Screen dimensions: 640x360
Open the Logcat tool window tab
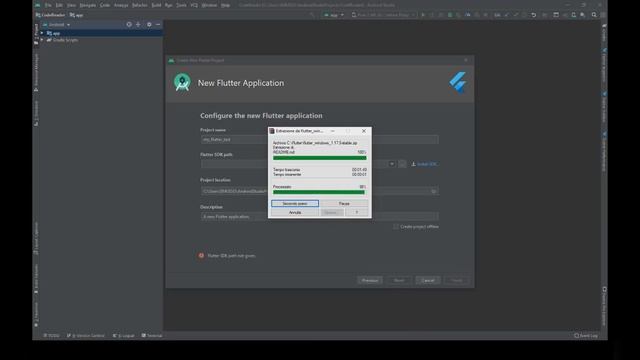coord(124,336)
